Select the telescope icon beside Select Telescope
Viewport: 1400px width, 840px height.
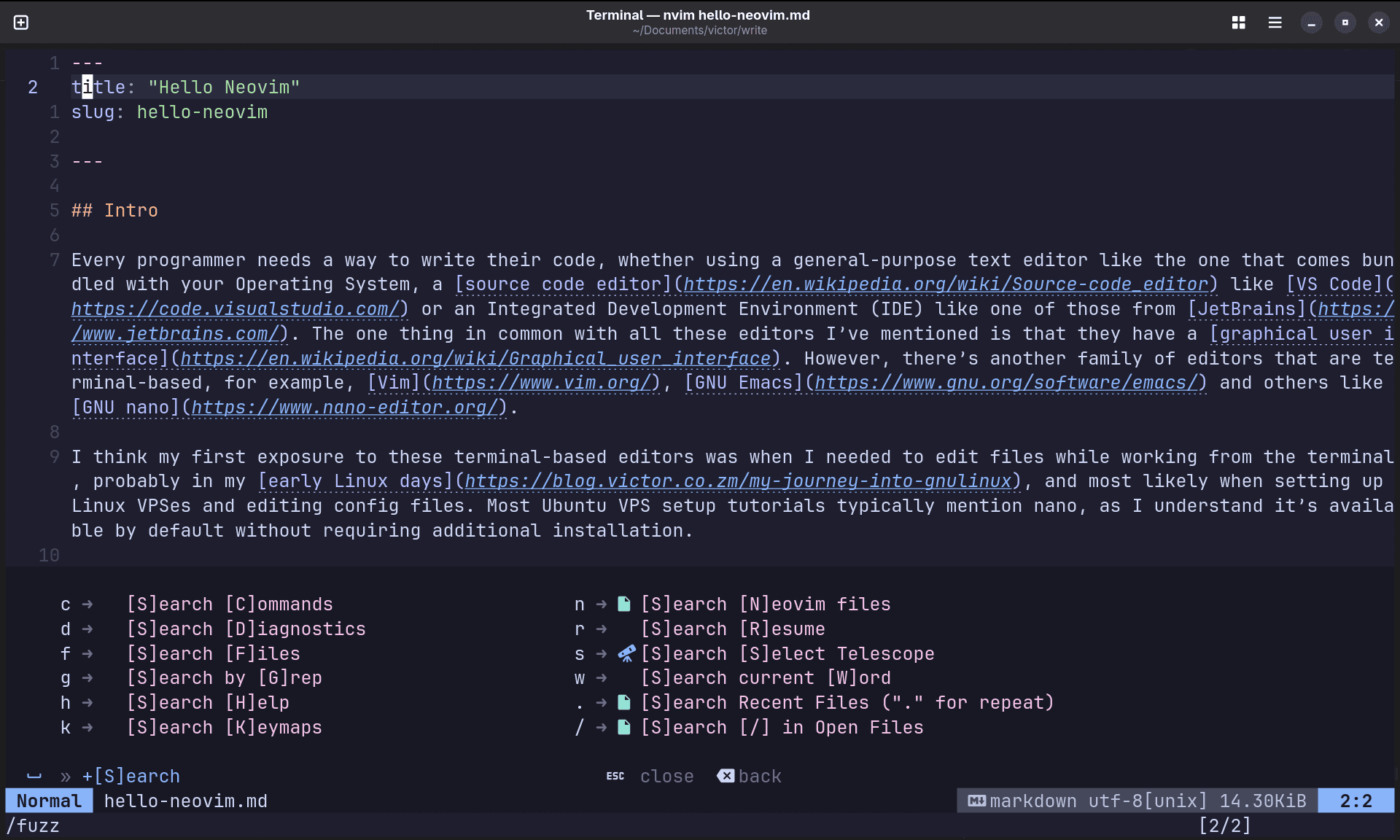pos(626,653)
